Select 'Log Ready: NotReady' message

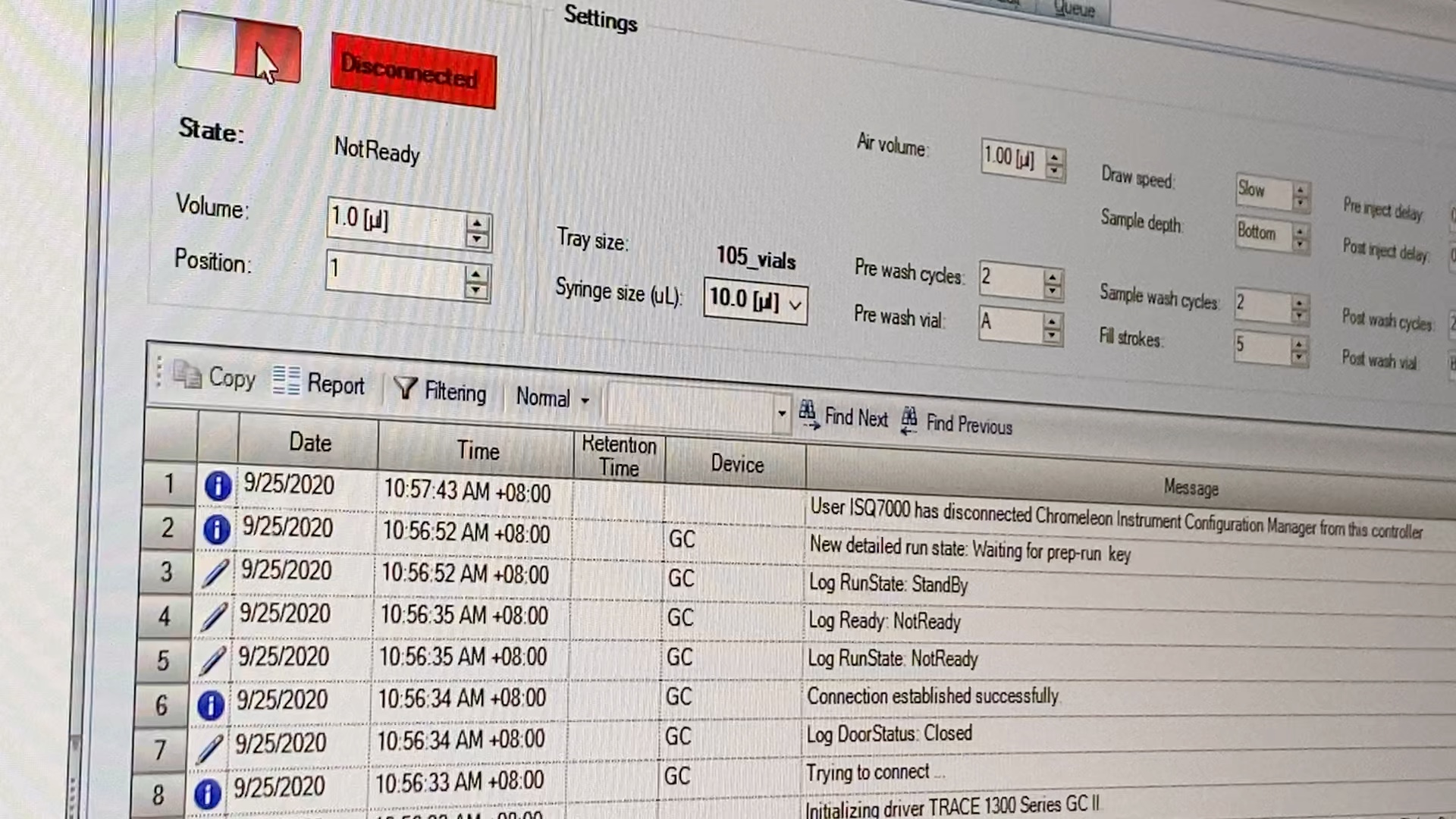tap(884, 620)
